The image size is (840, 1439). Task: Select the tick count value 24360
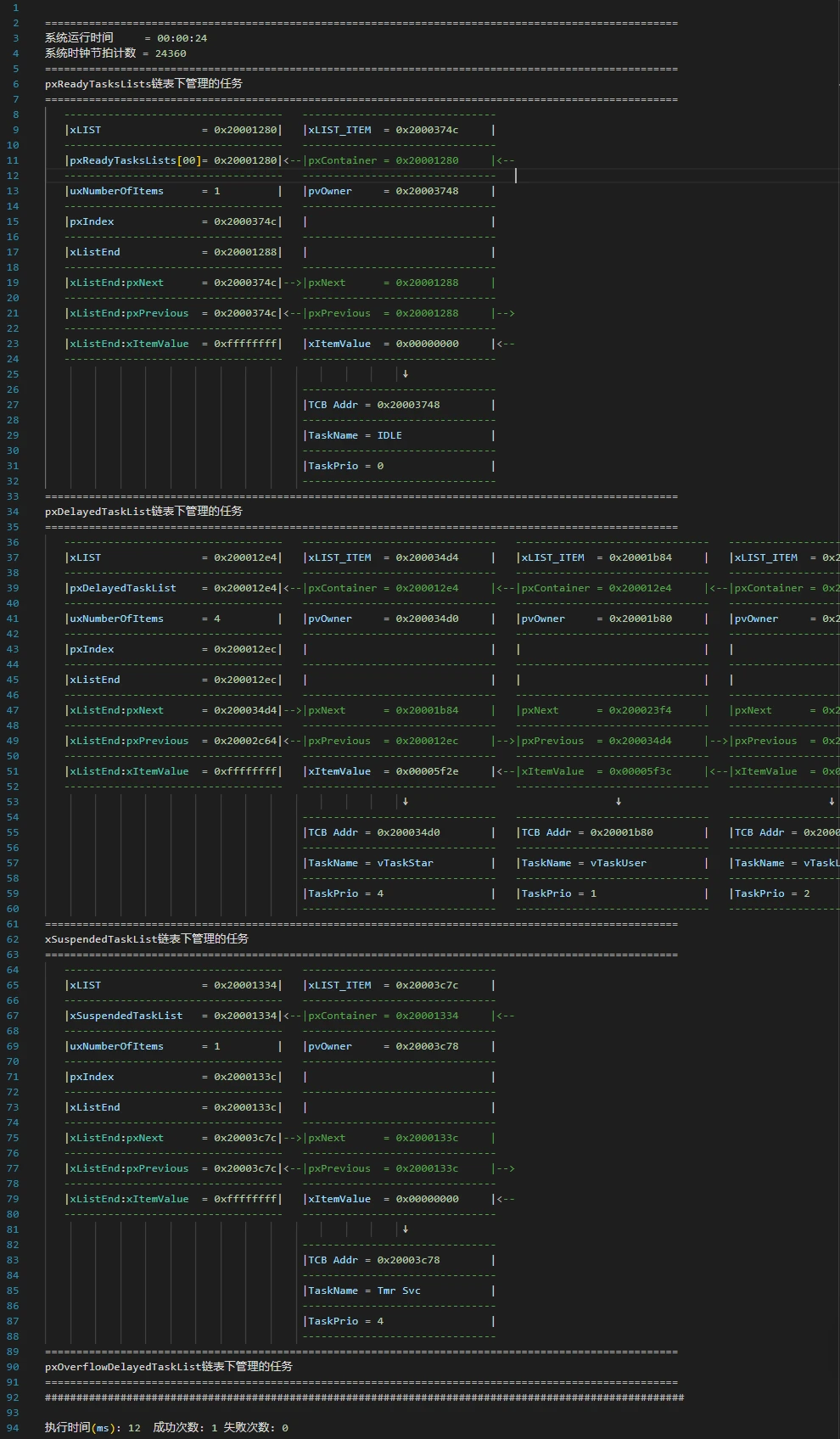[x=171, y=53]
